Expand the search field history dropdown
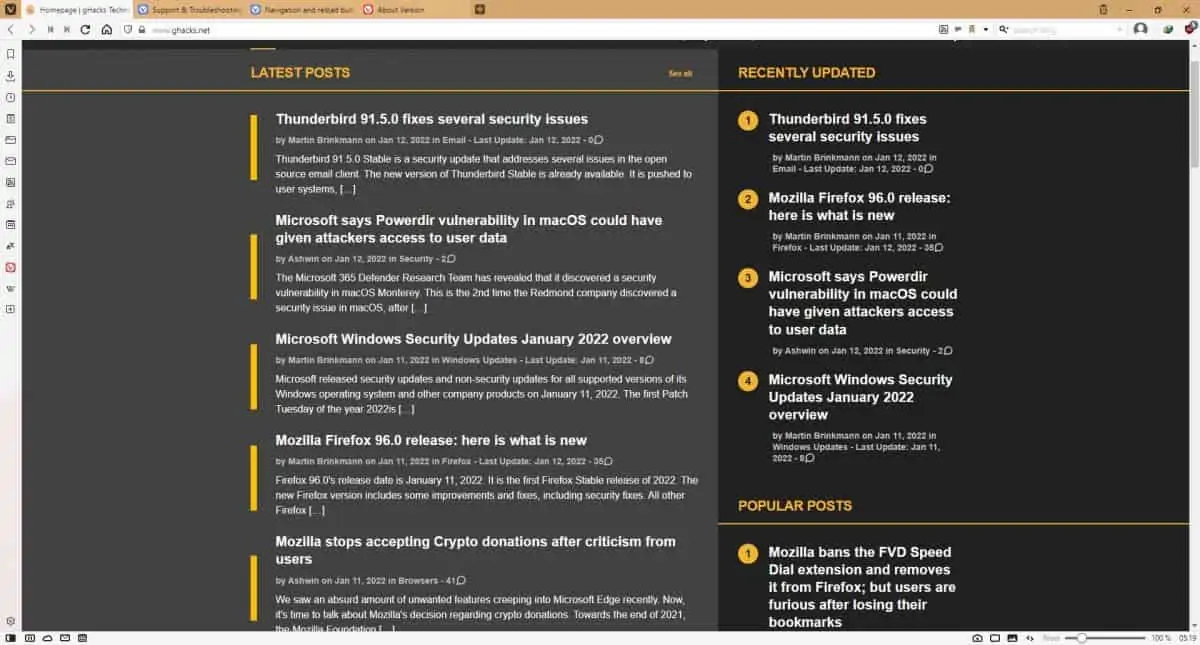Viewport: 1200px width, 645px height. point(1120,30)
